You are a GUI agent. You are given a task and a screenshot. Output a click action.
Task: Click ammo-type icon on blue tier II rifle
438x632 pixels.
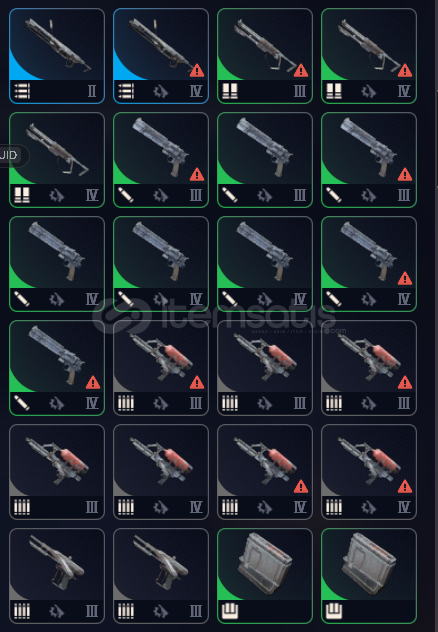point(22,91)
